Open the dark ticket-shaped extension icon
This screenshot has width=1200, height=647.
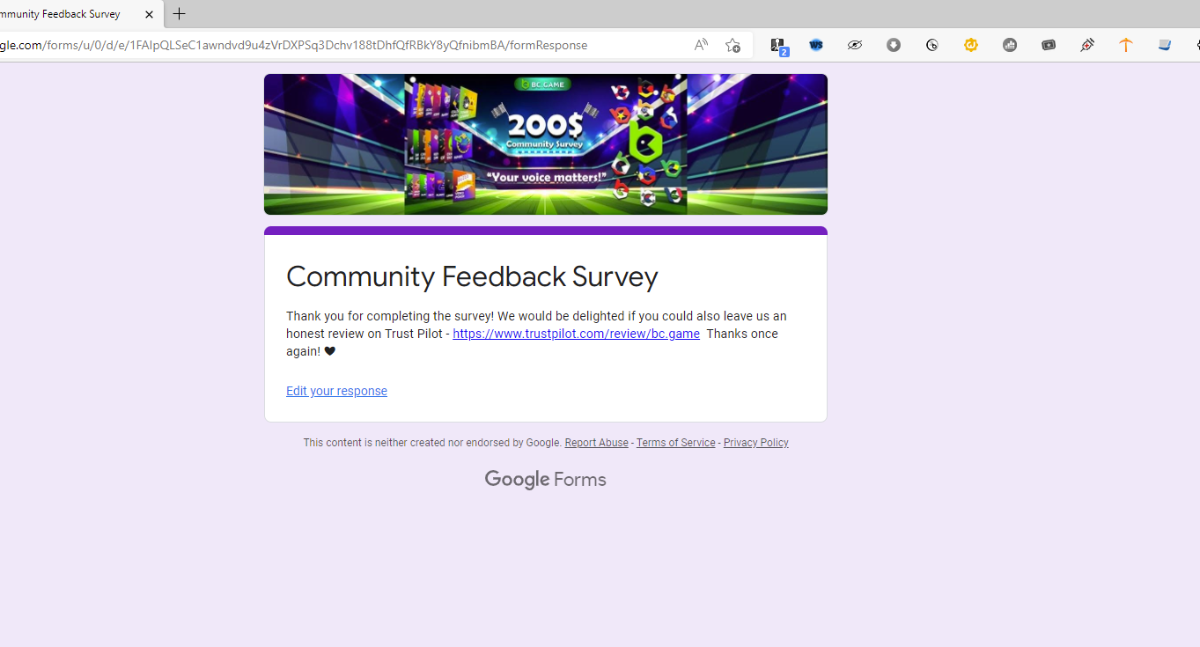point(1048,45)
